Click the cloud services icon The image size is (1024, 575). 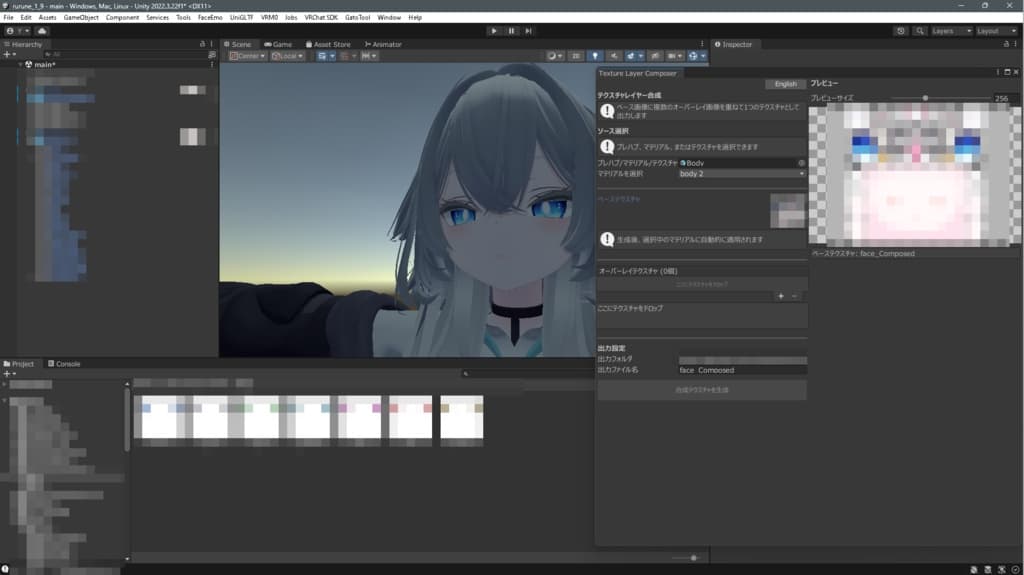(41, 31)
